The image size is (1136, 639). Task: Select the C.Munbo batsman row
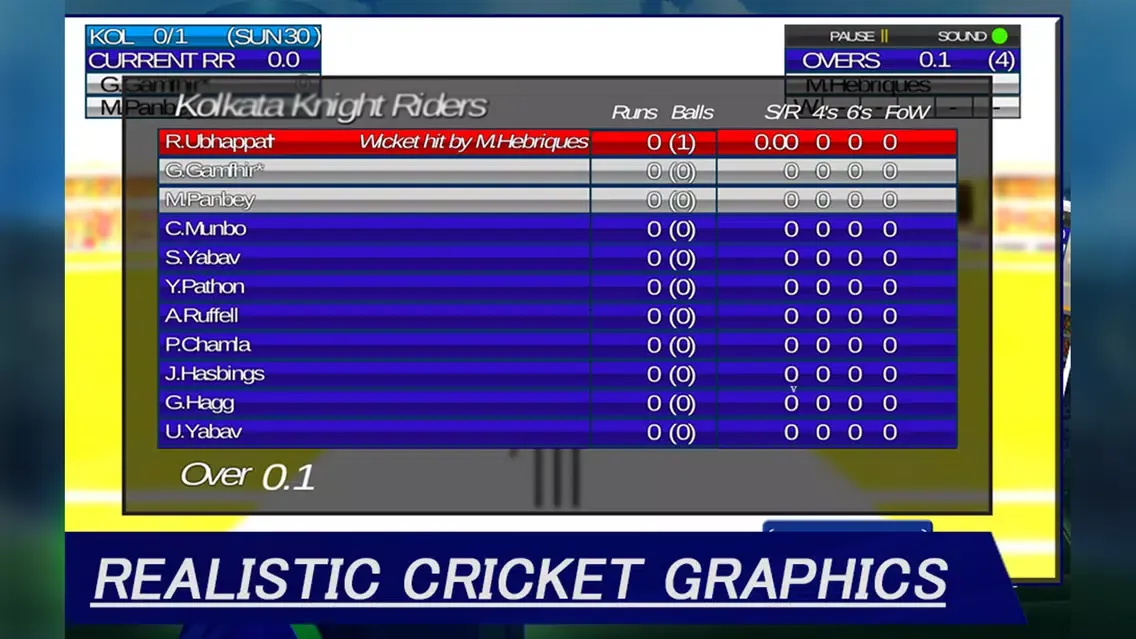coord(558,229)
